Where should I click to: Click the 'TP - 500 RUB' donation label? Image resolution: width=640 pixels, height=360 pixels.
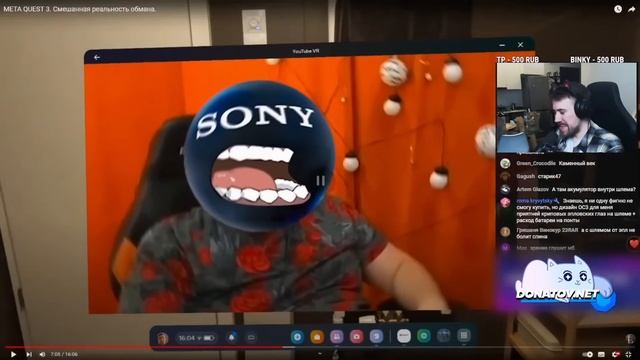(518, 60)
